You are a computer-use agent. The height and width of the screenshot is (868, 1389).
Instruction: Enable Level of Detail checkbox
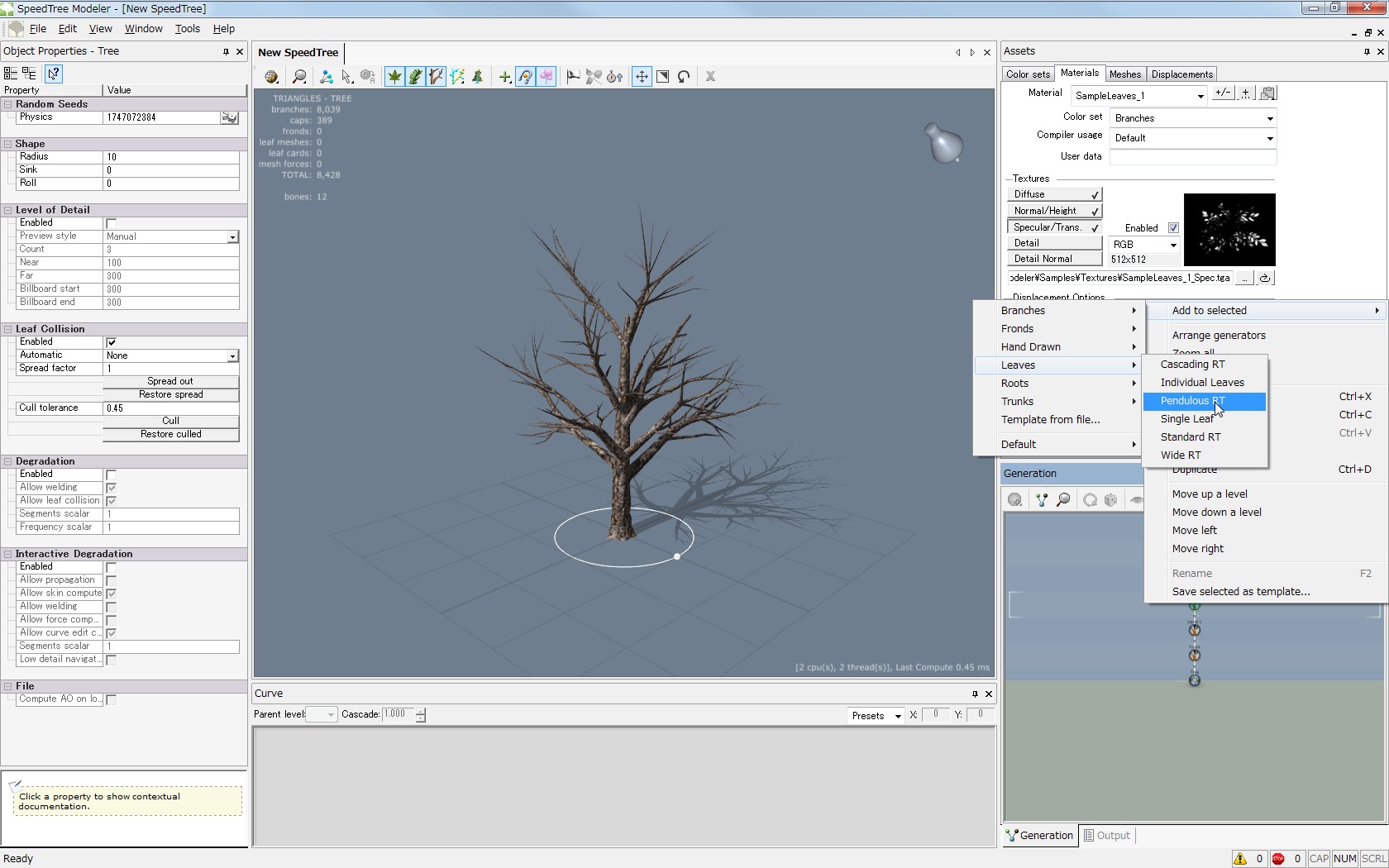[x=112, y=223]
